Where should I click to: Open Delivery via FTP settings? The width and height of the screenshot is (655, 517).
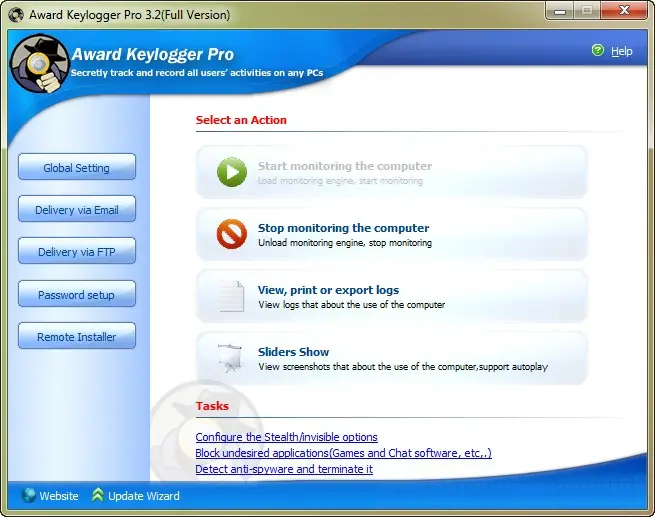click(77, 251)
